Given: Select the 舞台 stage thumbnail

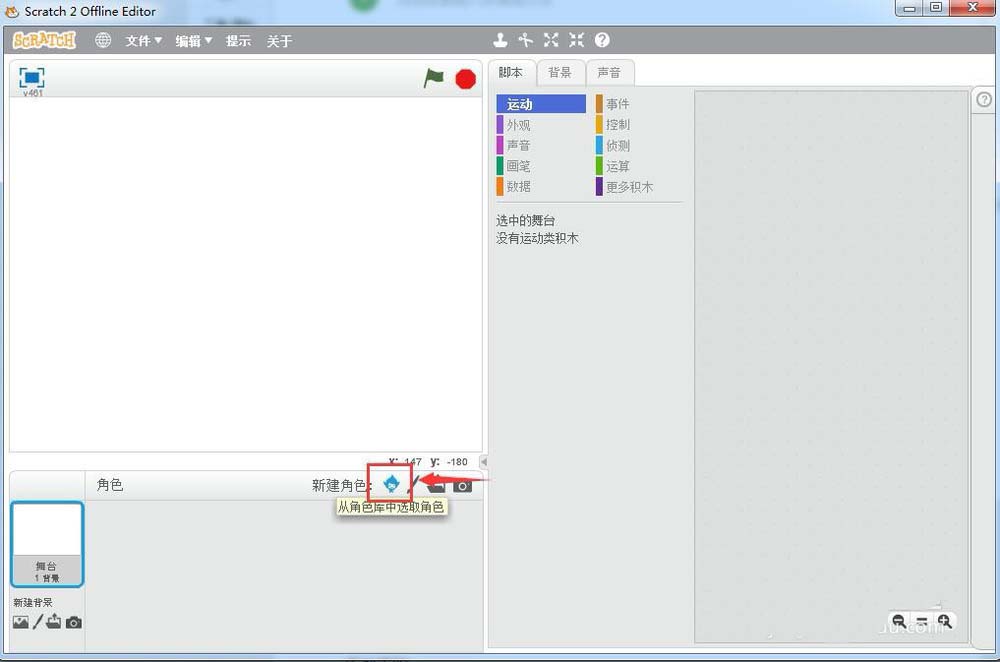Looking at the screenshot, I should [47, 544].
